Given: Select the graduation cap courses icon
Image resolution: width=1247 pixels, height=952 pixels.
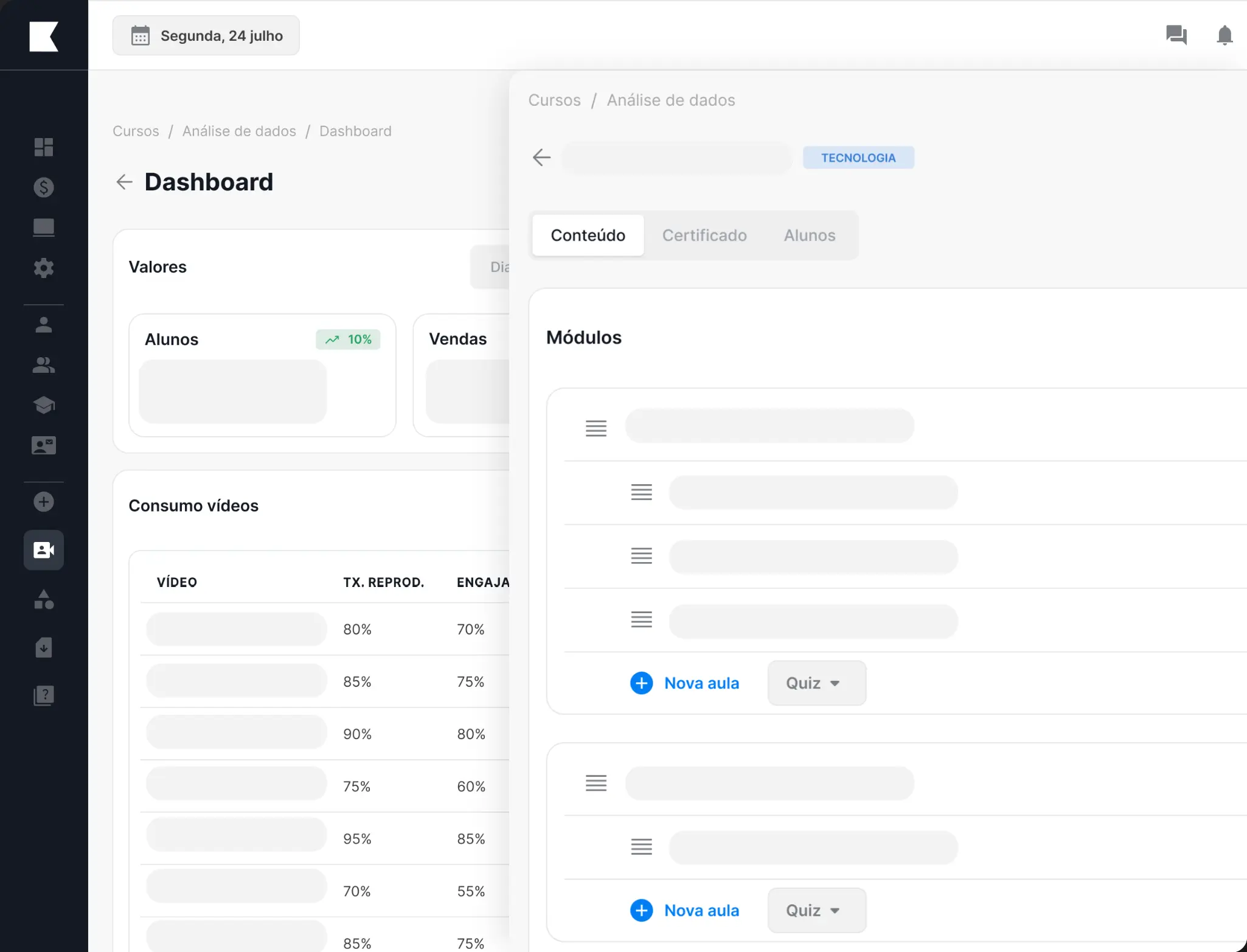Looking at the screenshot, I should pyautogui.click(x=43, y=405).
